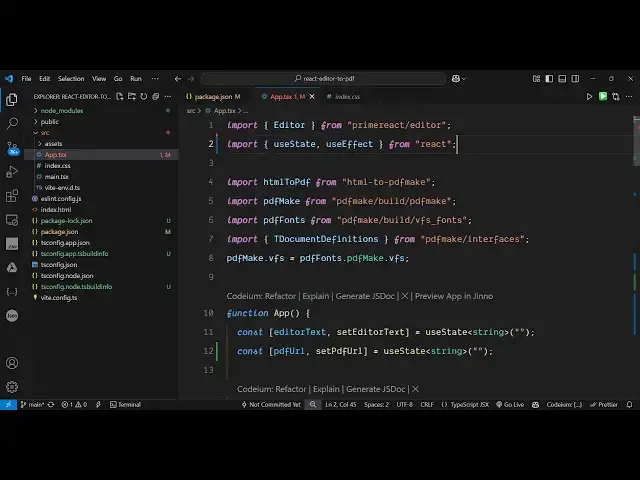Toggle the primary side bar

[x=549, y=78]
